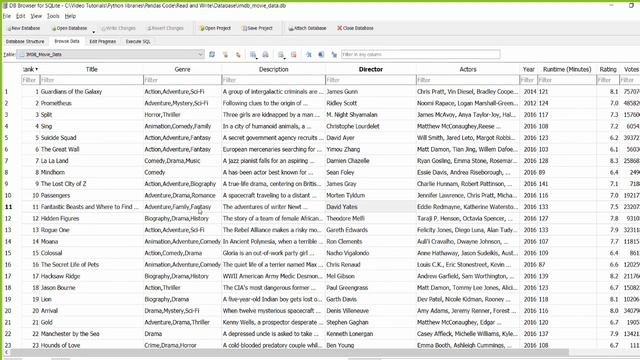Image resolution: width=640 pixels, height=360 pixels.
Task: Select the 'David Yates' director cell
Action: (x=371, y=207)
